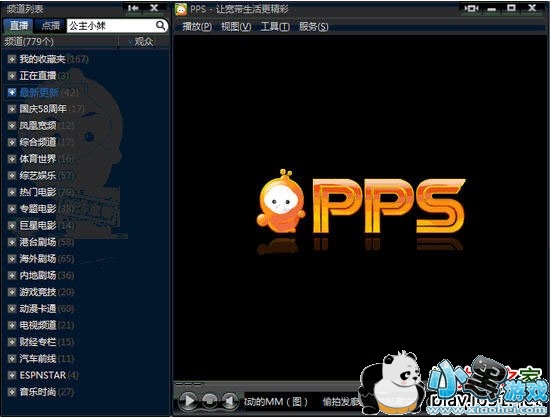Select the 游戏竞技 channel group
Screen dimensions: 550x418
click(38, 292)
